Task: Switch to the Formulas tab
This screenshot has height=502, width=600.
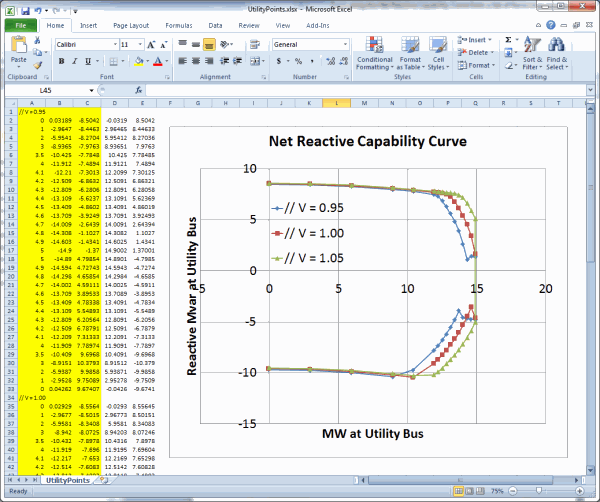Action: pos(179,25)
